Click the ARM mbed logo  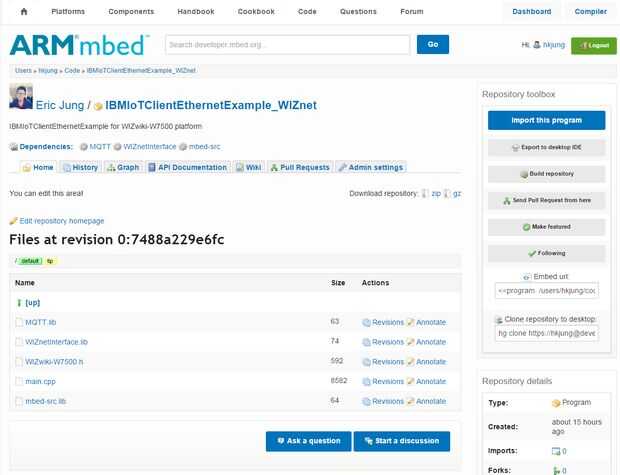pos(79,45)
